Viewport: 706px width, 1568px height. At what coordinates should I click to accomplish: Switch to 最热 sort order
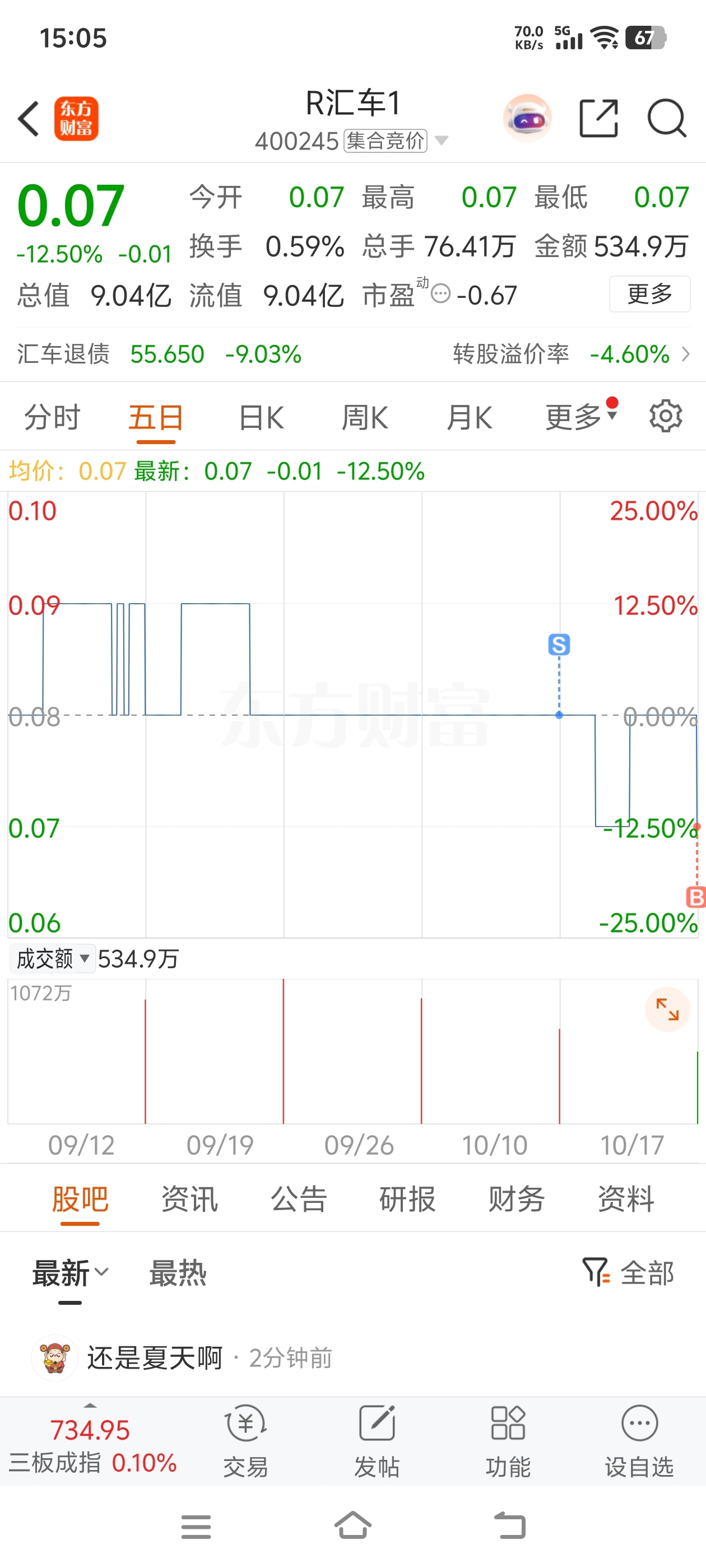(178, 1273)
